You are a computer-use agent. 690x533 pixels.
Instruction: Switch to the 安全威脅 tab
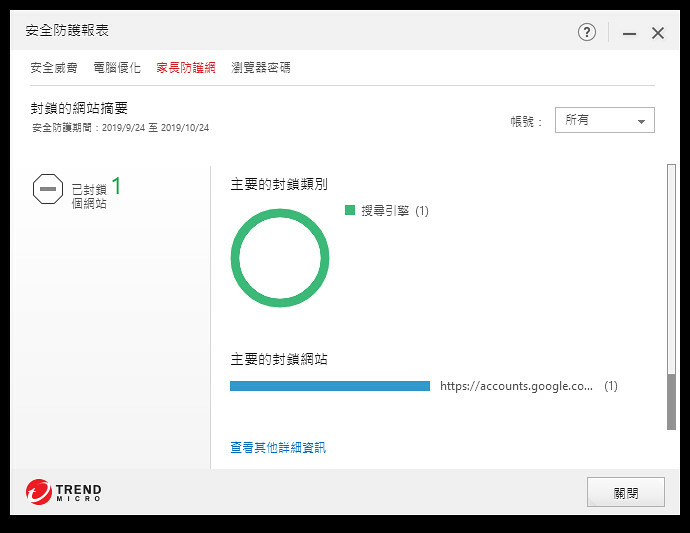click(x=54, y=68)
